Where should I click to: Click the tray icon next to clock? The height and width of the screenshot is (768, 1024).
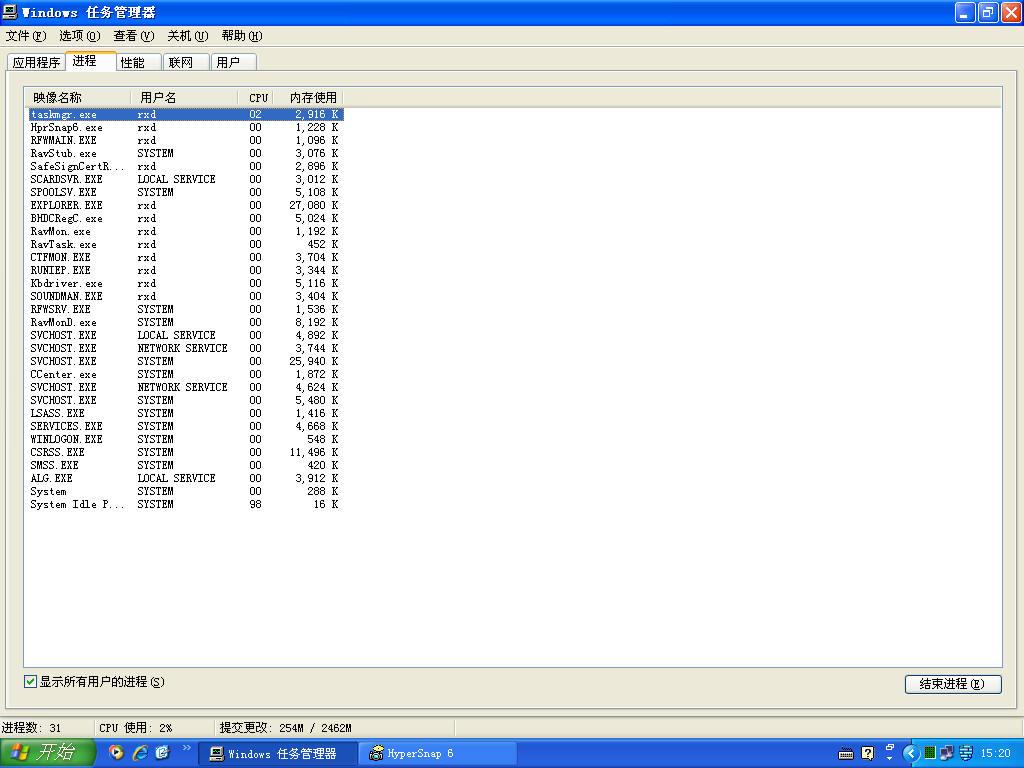(x=965, y=754)
